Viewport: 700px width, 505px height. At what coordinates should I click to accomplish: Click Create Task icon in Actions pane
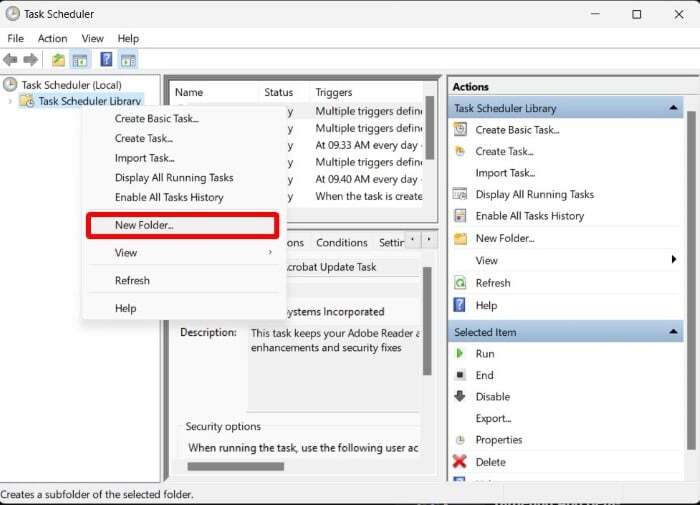tap(460, 151)
